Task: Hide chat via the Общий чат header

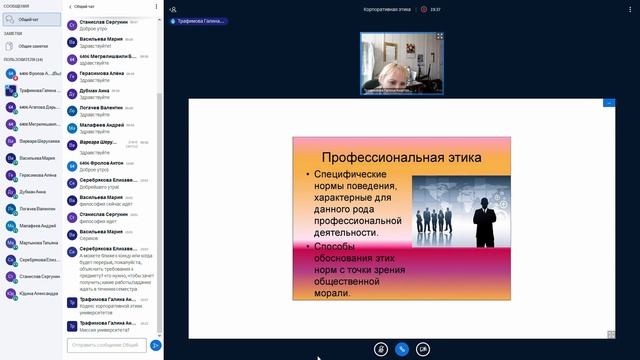Action: pyautogui.click(x=82, y=7)
